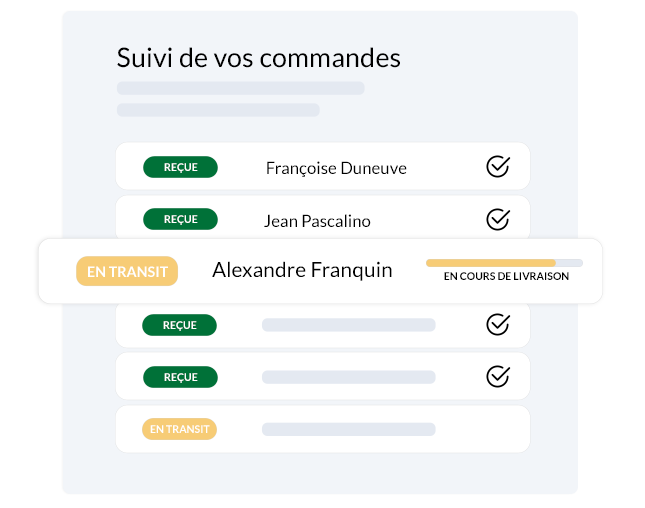Click small EN TRANSIT badge in last row

(179, 429)
